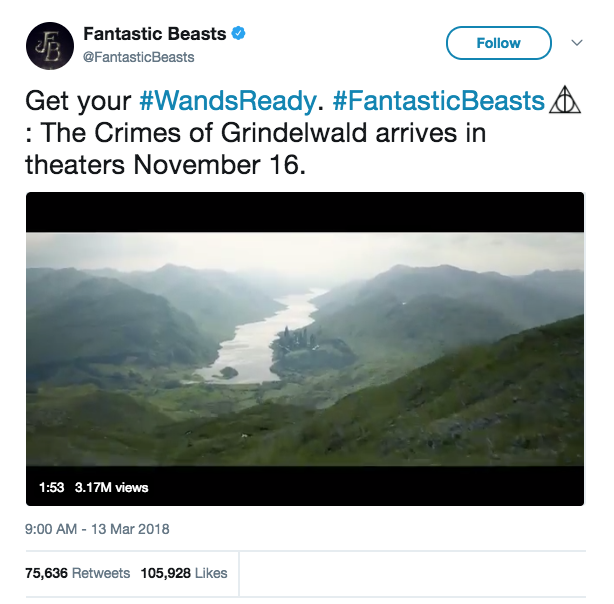Expand the tweet options chevron

[576, 43]
